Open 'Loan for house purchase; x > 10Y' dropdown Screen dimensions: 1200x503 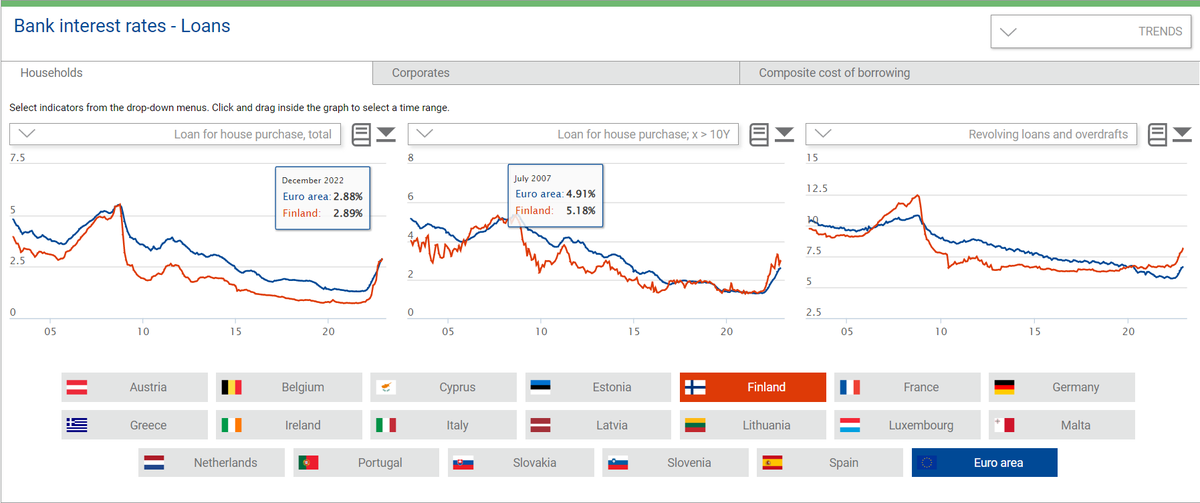tap(574, 134)
